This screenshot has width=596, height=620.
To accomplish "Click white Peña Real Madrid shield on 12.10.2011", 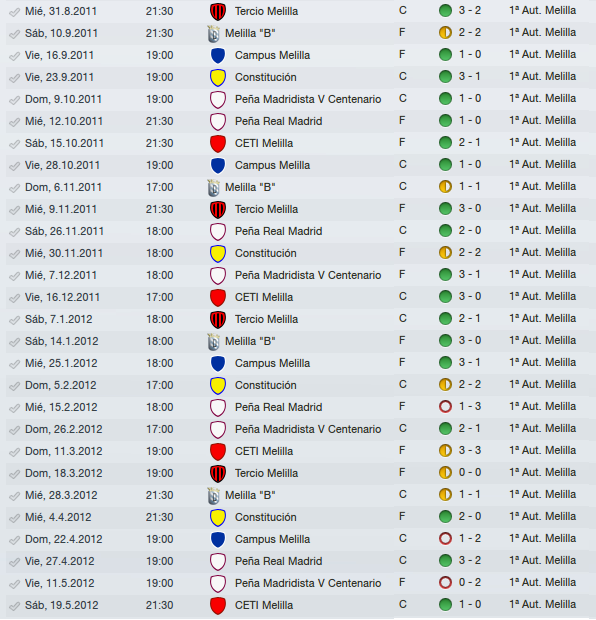I will 218,121.
